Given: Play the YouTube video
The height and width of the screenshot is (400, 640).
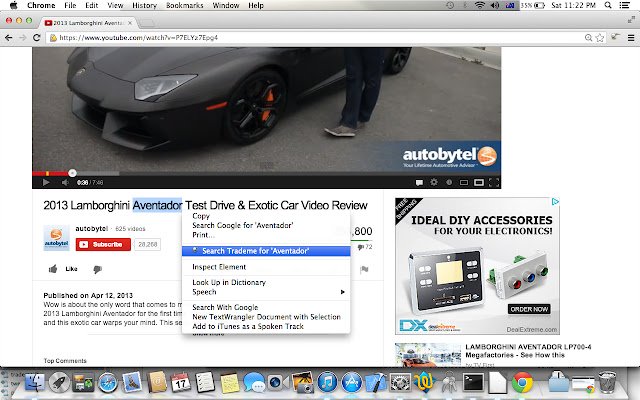Looking at the screenshot, I should [46, 182].
